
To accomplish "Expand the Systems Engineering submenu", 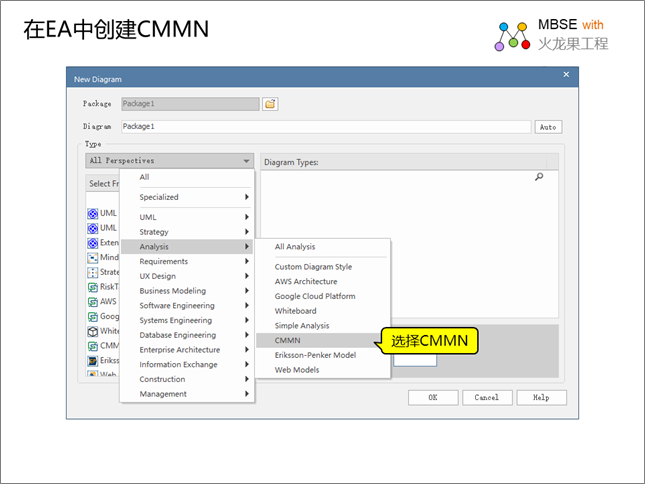I will coord(187,320).
